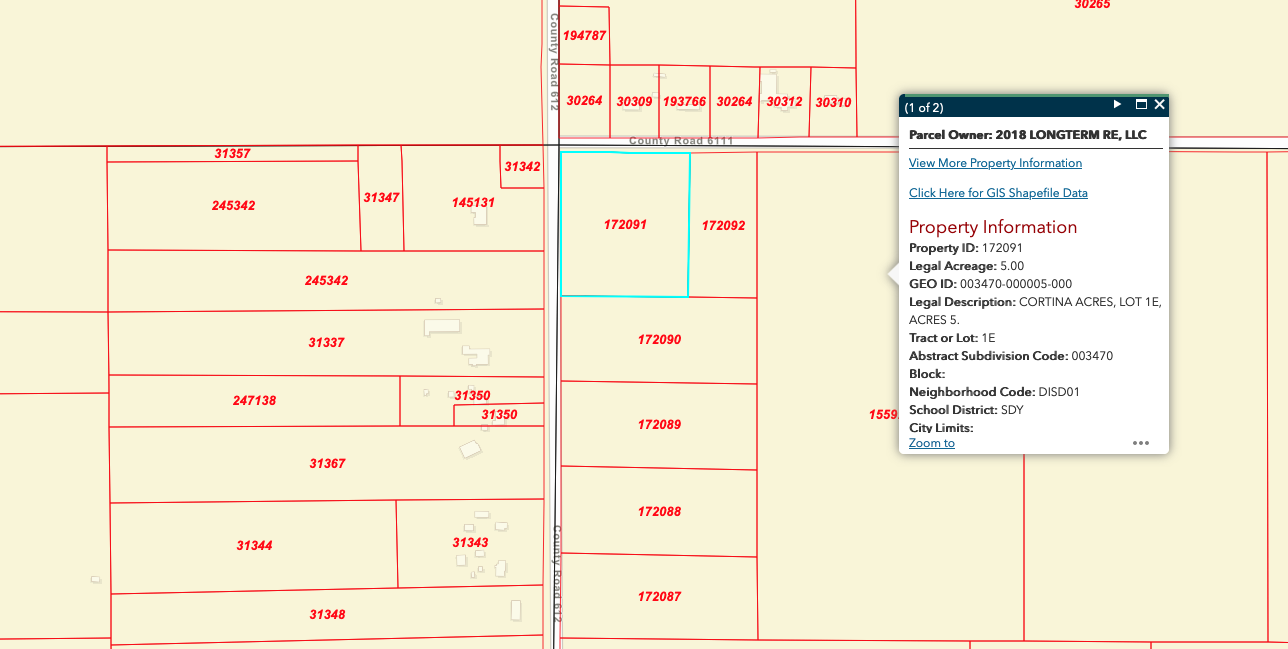Maximize the parcel info popup
Screen dimensions: 1288x649
tap(1140, 105)
